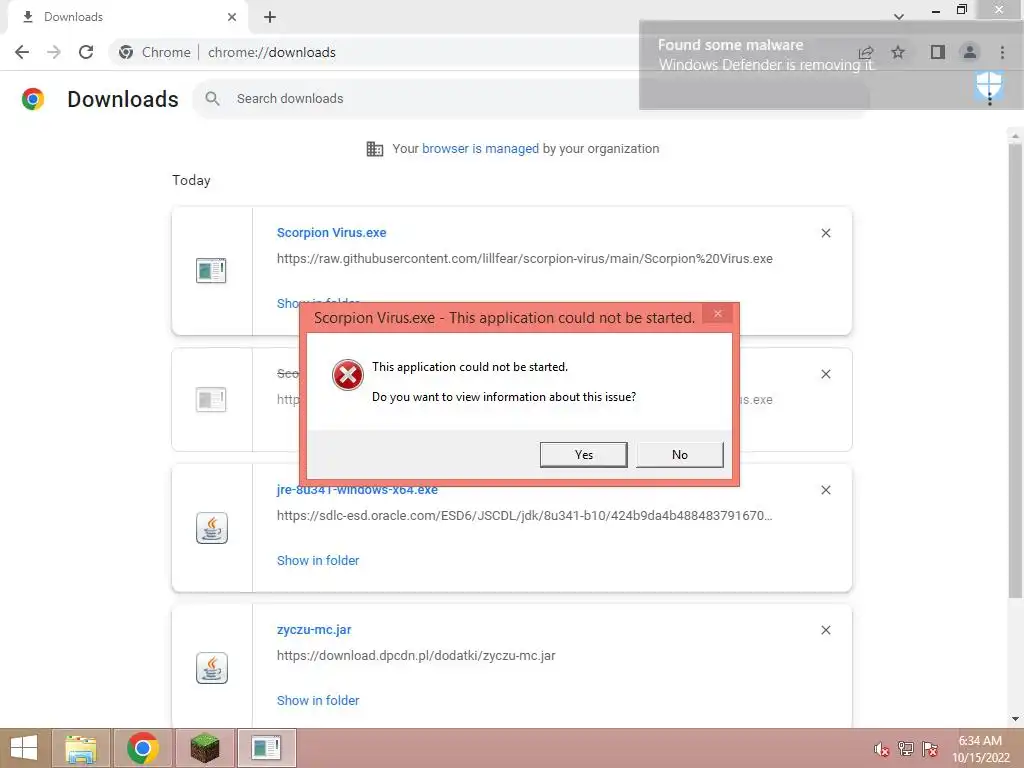Click the Windows Defender shield icon
Image resolution: width=1024 pixels, height=768 pixels.
[989, 85]
